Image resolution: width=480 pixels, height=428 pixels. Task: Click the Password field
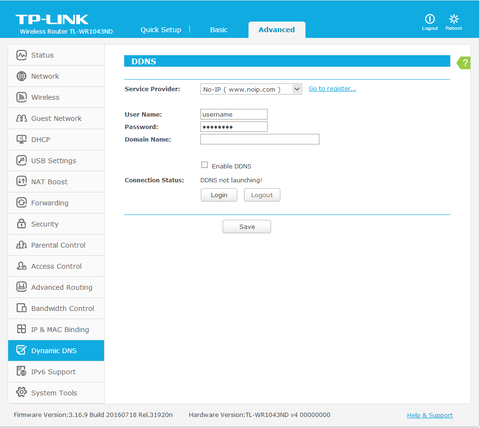tap(234, 127)
